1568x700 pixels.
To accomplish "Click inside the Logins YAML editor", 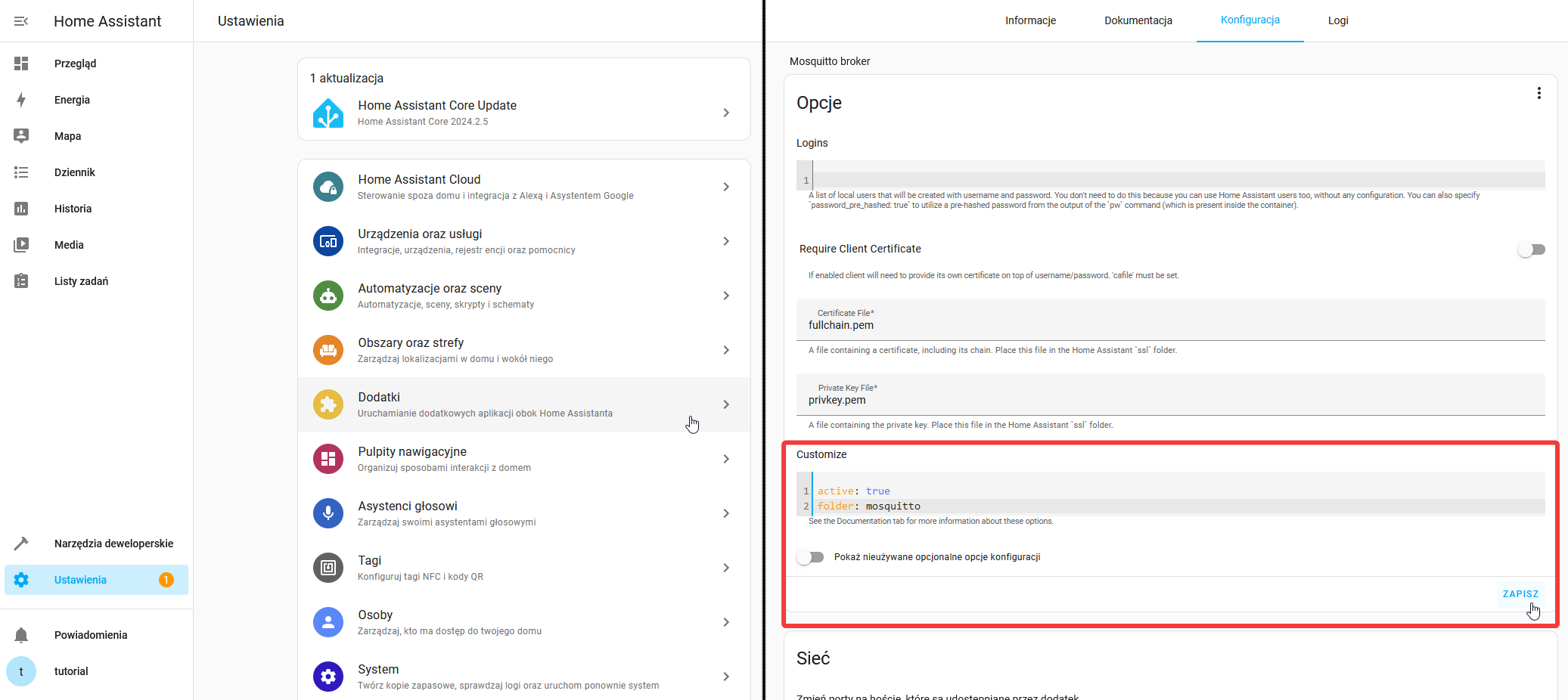I will tap(1178, 180).
